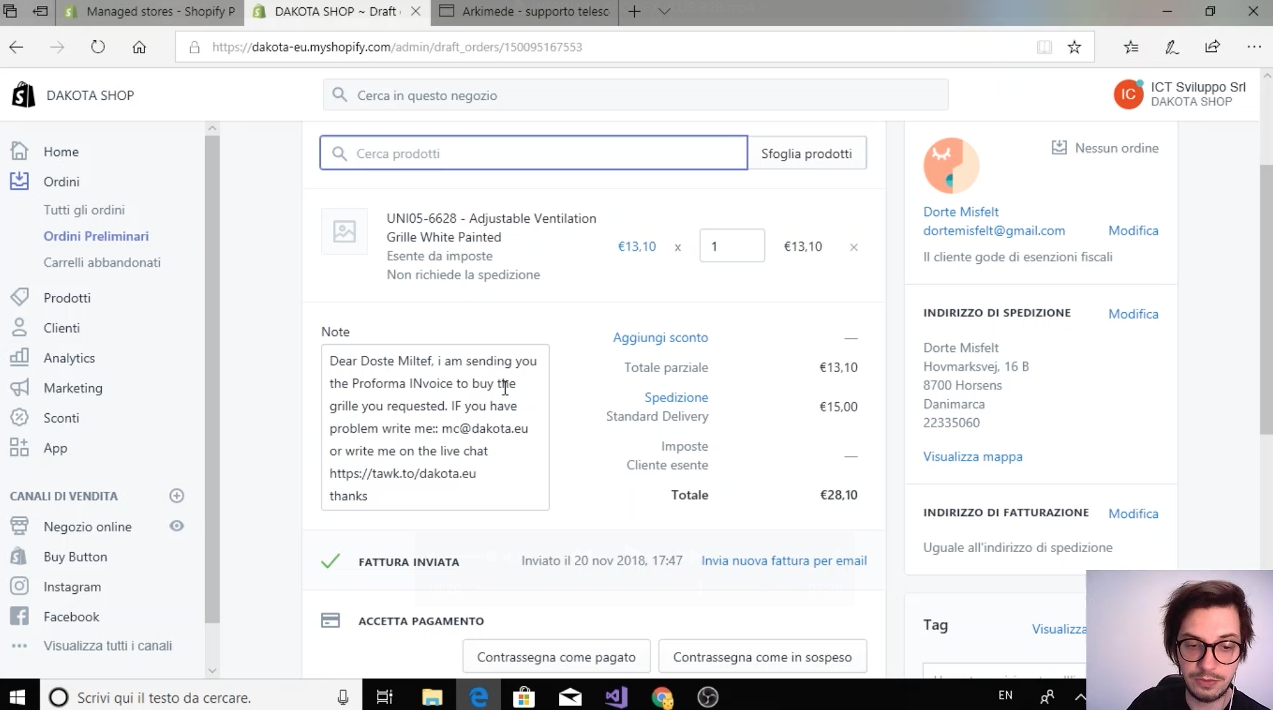Screen dimensions: 1273x710
Task: Click Contrassegna come in sospeso button
Action: 762,657
